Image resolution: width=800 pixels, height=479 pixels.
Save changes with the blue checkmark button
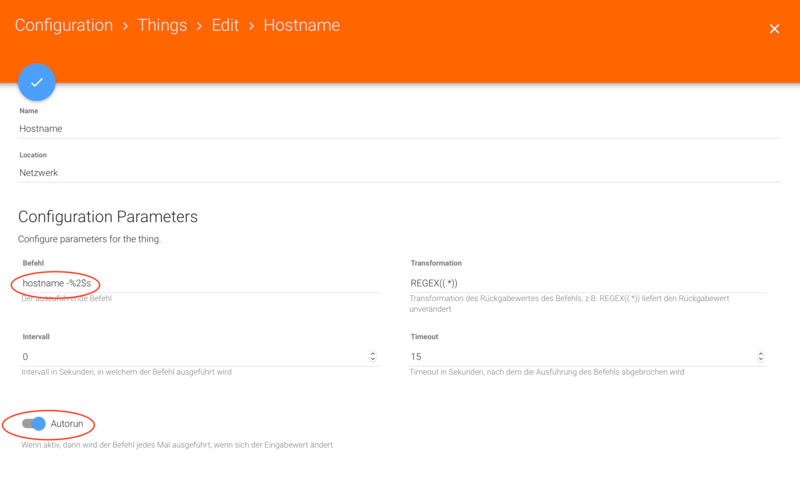(x=36, y=82)
